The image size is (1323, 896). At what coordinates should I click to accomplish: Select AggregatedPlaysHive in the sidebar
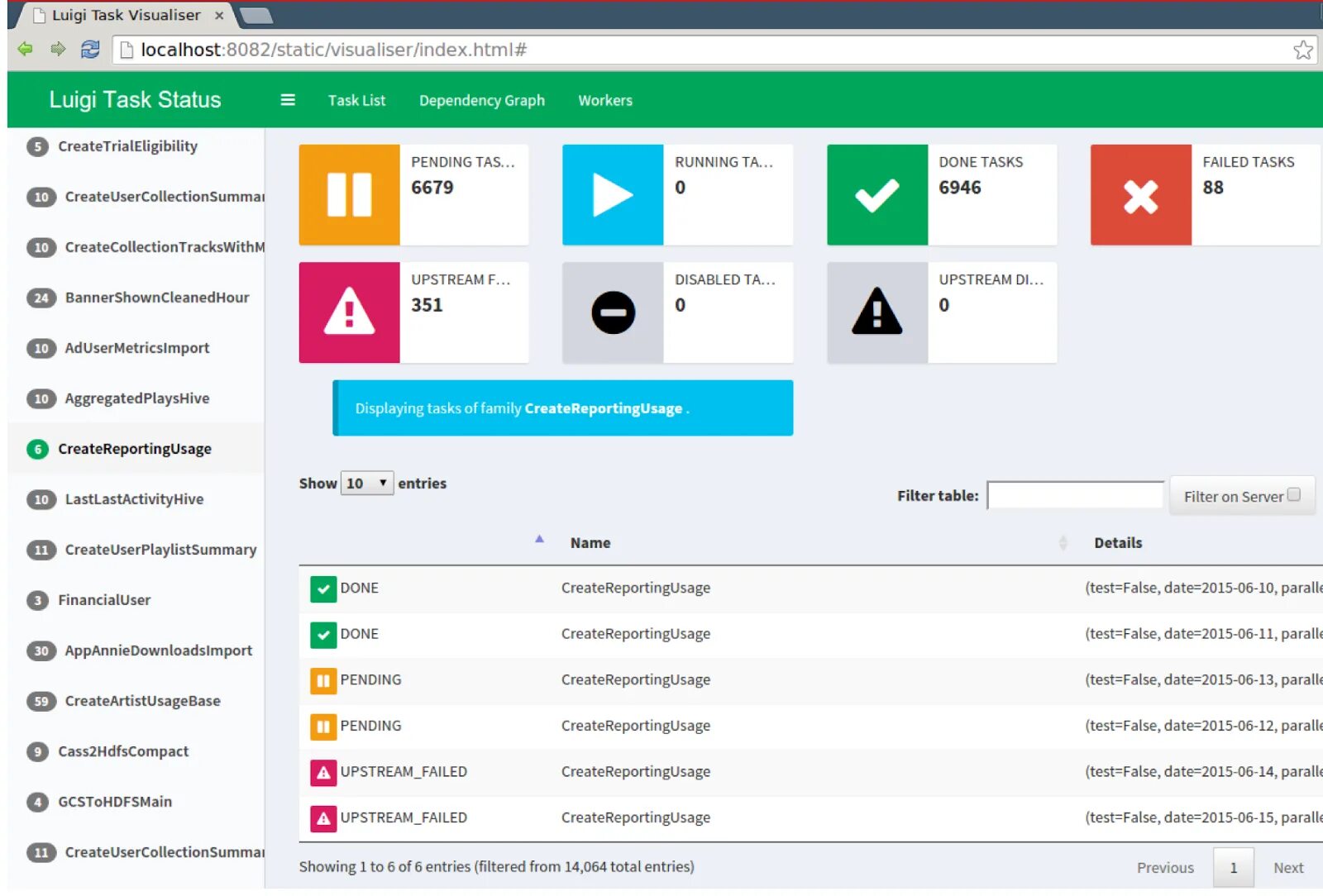137,398
